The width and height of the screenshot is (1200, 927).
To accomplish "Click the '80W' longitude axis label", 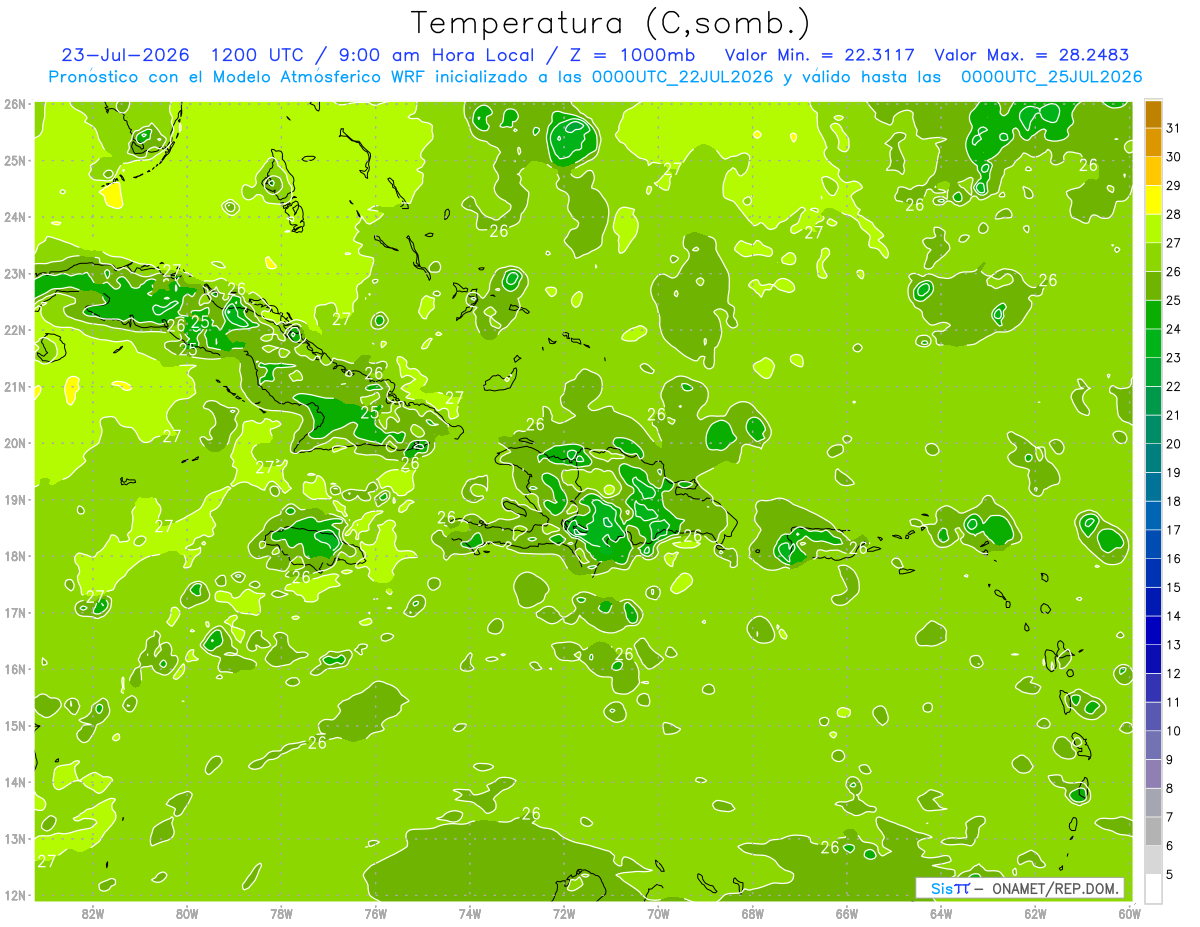I will [x=187, y=913].
